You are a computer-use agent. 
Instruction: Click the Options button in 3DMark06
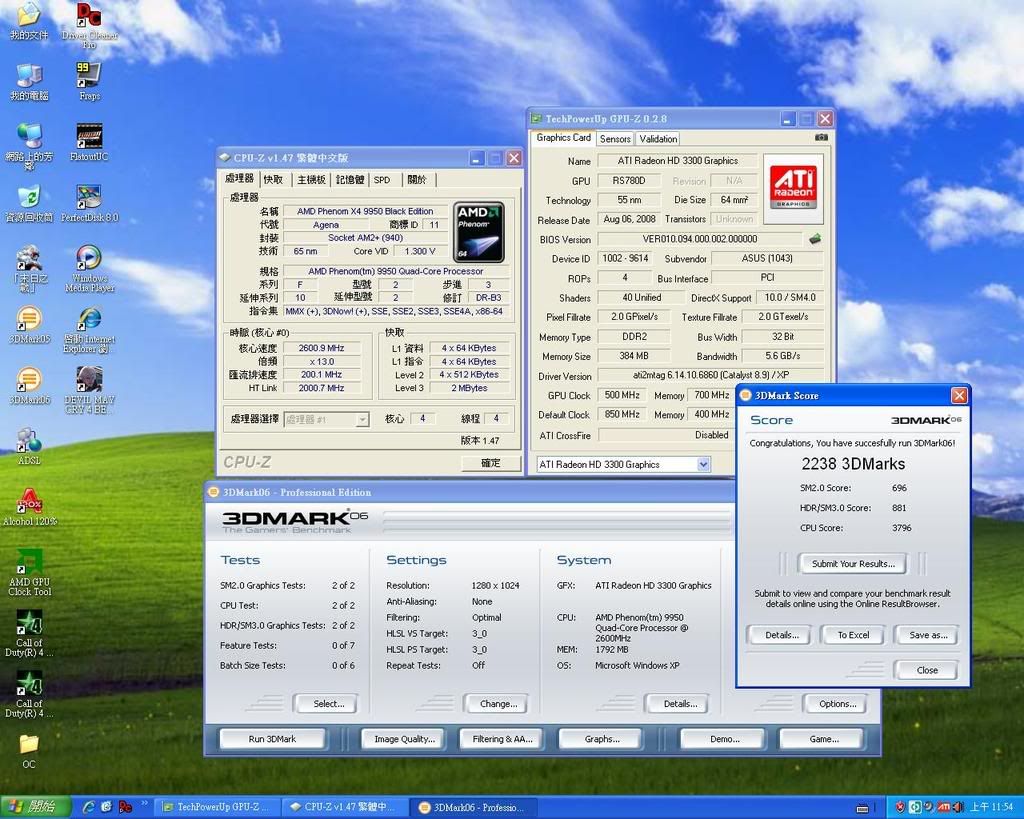[837, 703]
